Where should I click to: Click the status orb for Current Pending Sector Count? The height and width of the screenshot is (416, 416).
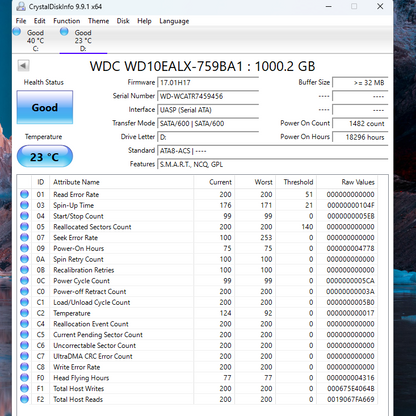coord(24,334)
